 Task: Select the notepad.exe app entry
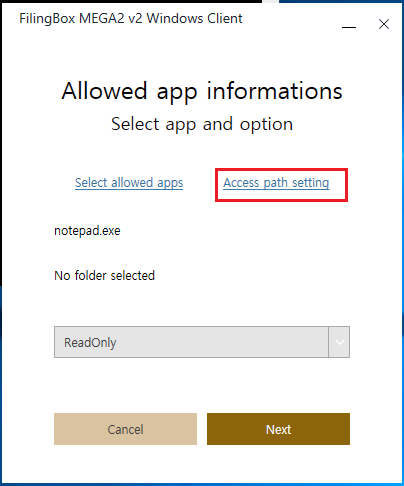(87, 231)
